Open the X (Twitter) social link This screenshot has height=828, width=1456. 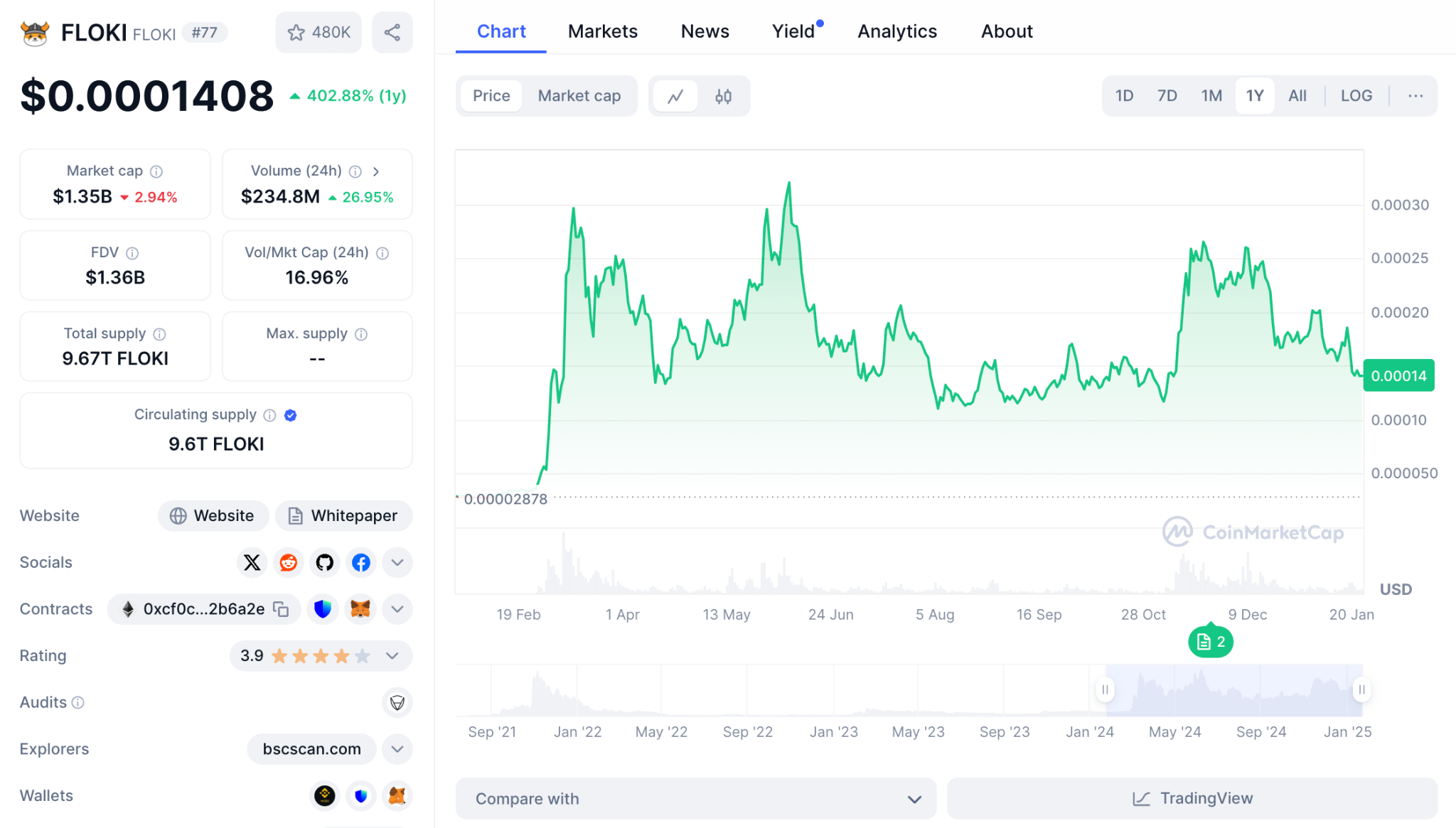pyautogui.click(x=252, y=563)
